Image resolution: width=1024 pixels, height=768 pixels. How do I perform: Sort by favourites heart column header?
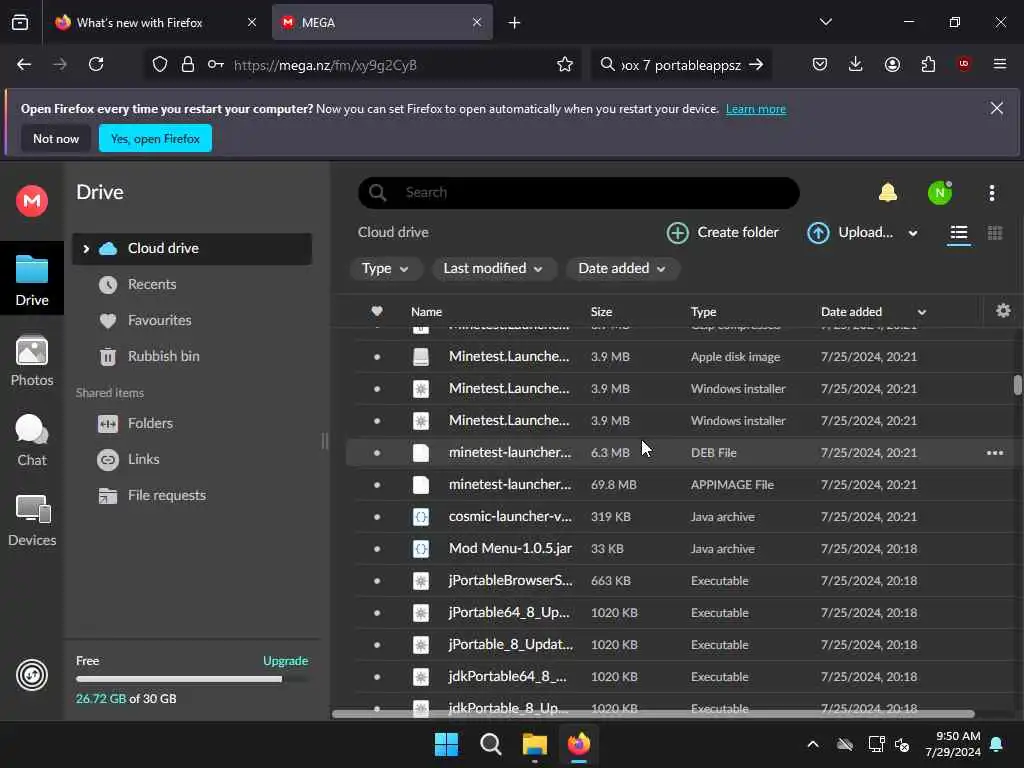[377, 312]
